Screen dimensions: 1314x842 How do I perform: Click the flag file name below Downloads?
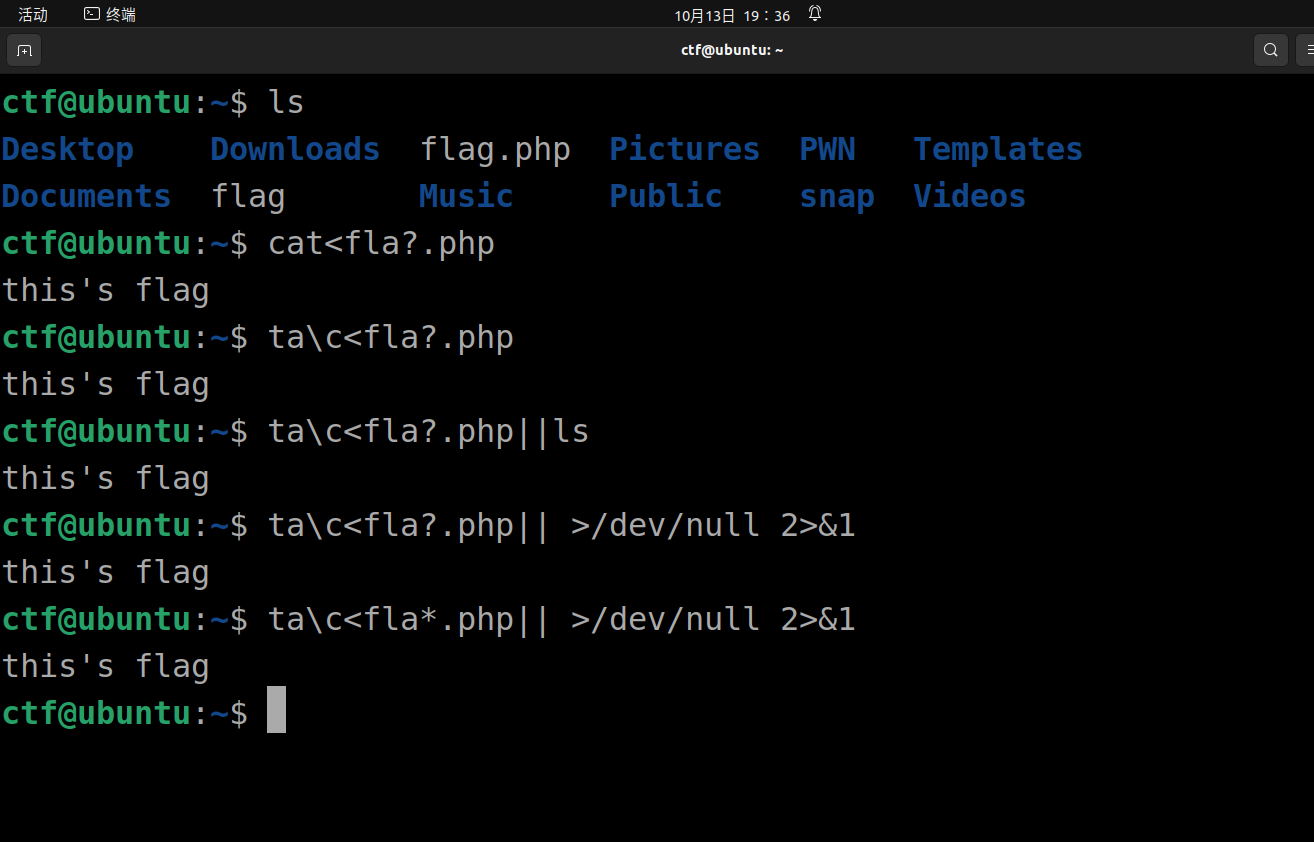(x=248, y=197)
